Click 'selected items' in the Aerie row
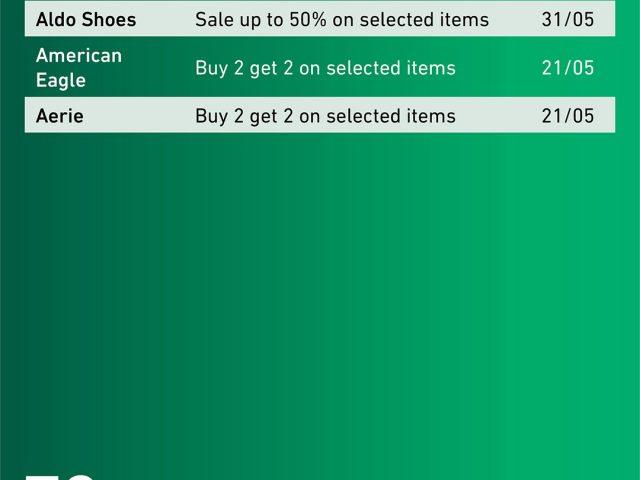This screenshot has width=640, height=480. [391, 116]
